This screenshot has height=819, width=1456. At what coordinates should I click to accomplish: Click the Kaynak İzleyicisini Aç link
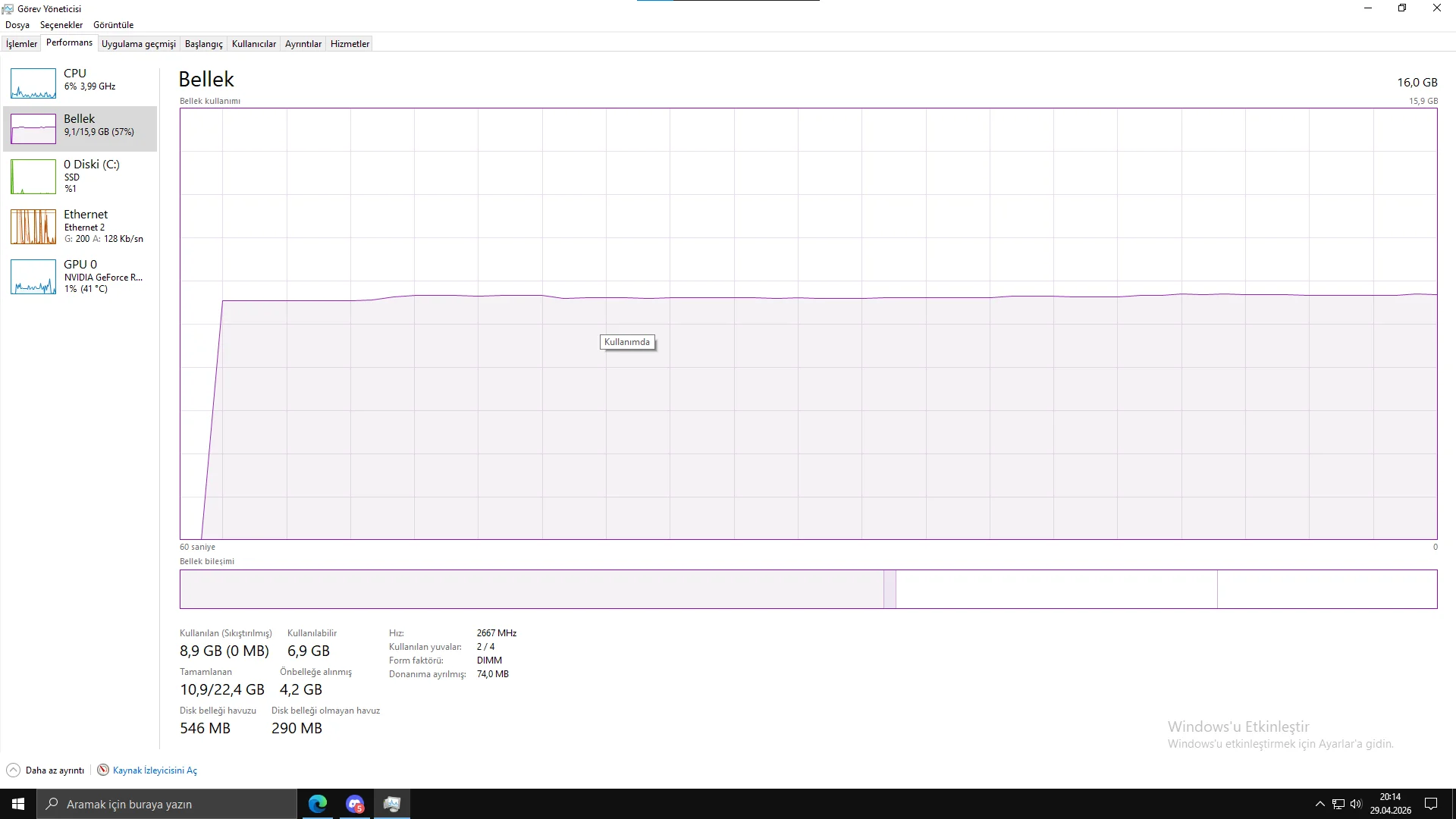pyautogui.click(x=155, y=770)
